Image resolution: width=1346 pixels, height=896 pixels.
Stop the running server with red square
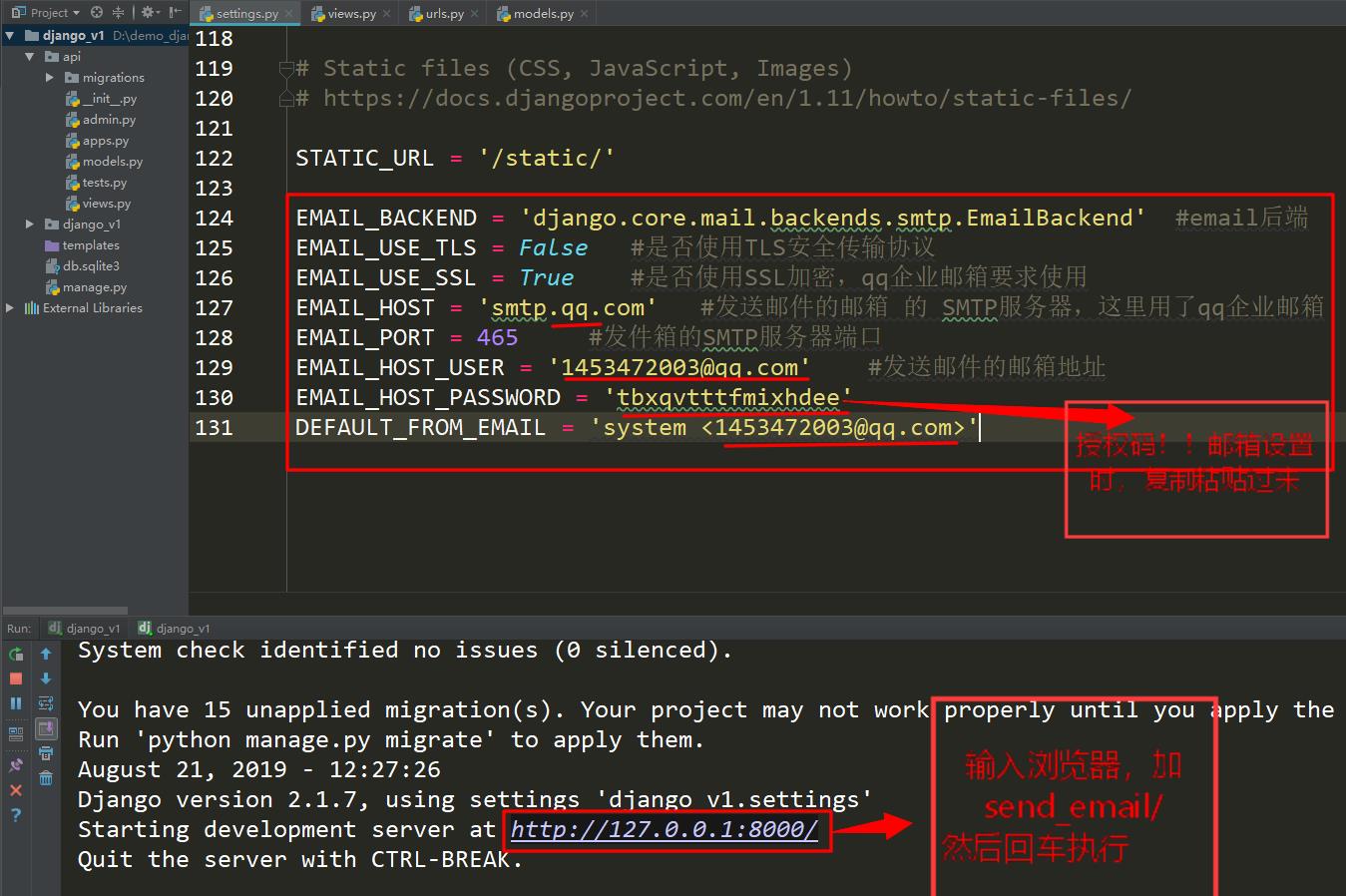pyautogui.click(x=15, y=678)
